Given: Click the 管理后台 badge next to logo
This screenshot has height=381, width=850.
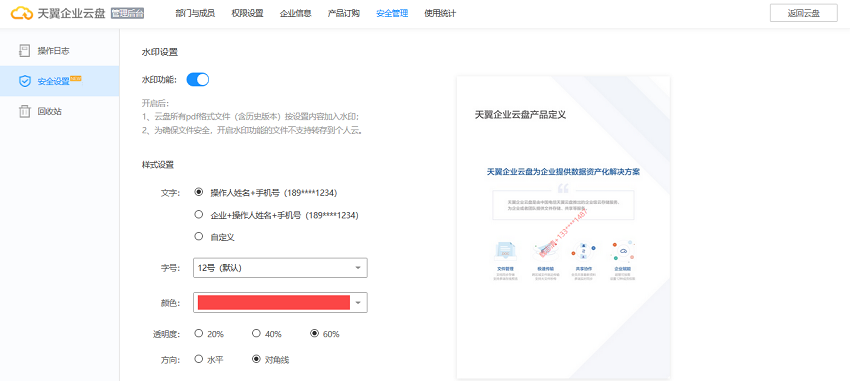Looking at the screenshot, I should coord(127,14).
